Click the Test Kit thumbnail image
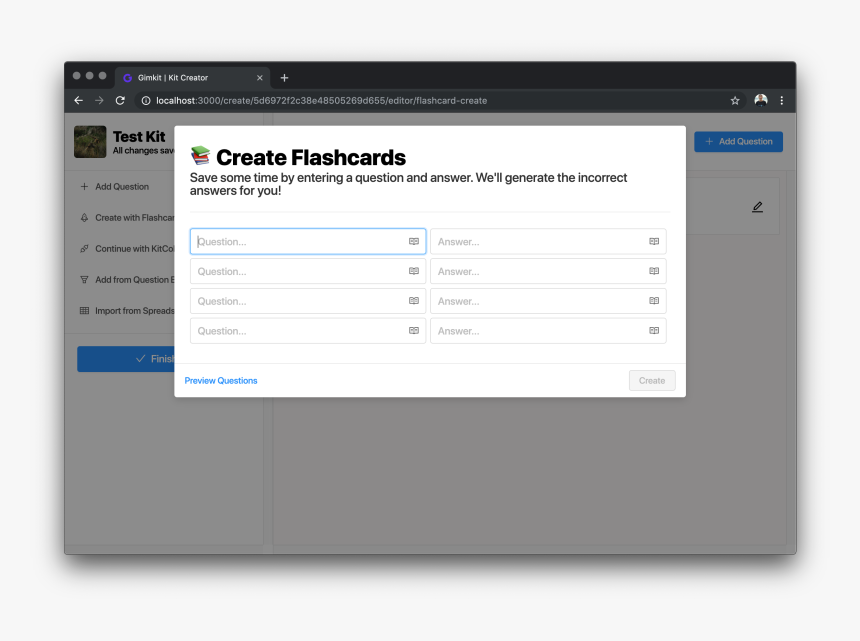 [x=90, y=141]
